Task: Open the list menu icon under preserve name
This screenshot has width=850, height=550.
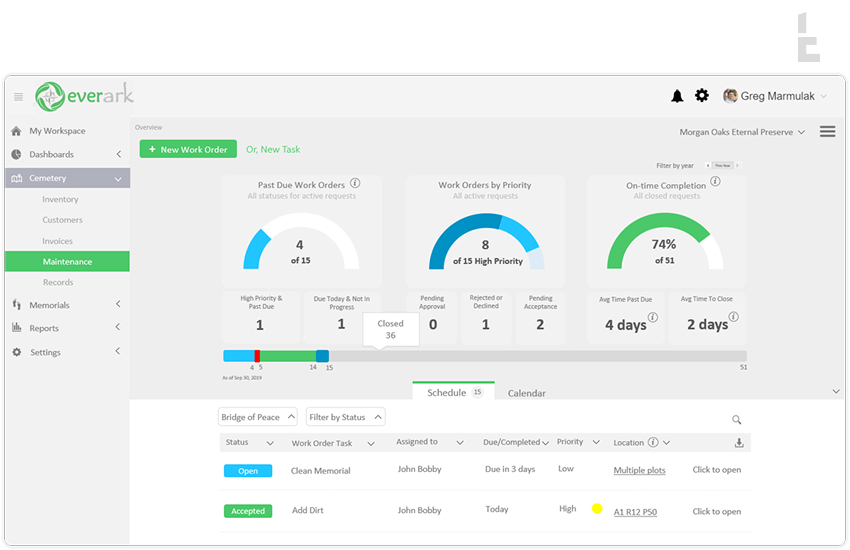Action: (827, 132)
